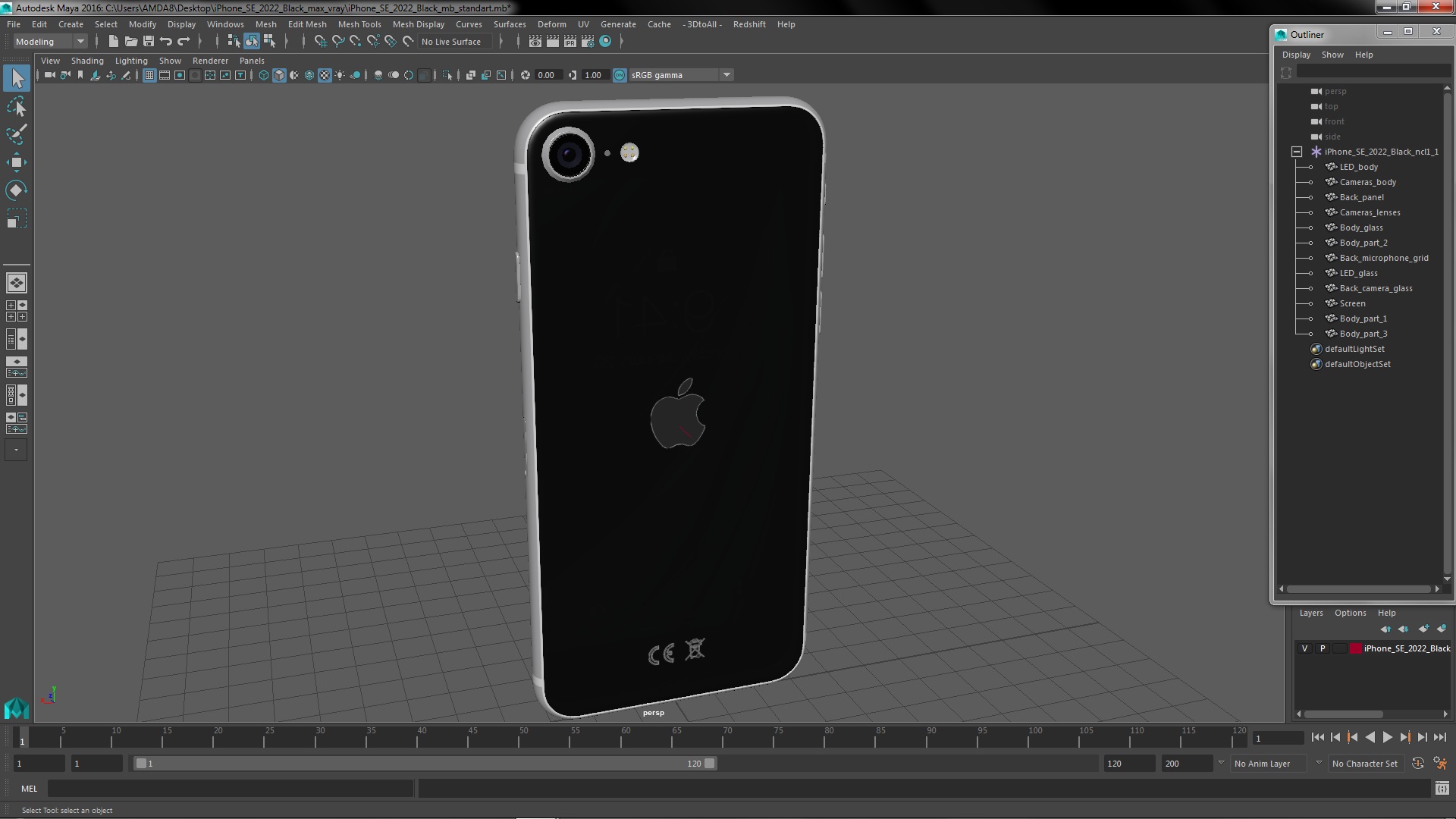Click the Save Scene disk icon
The width and height of the screenshot is (1456, 819).
coord(149,42)
